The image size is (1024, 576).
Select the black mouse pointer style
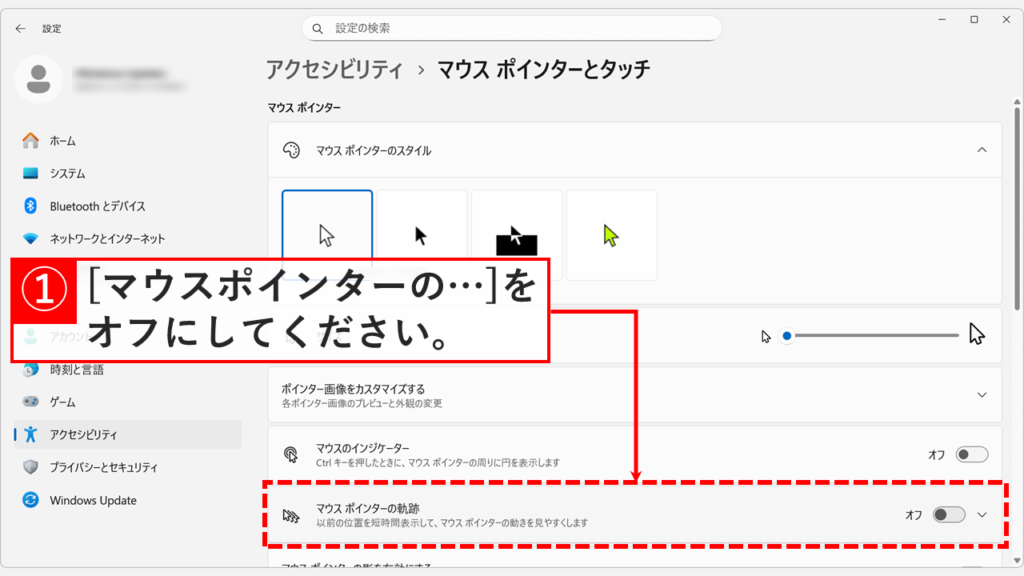pyautogui.click(x=421, y=235)
